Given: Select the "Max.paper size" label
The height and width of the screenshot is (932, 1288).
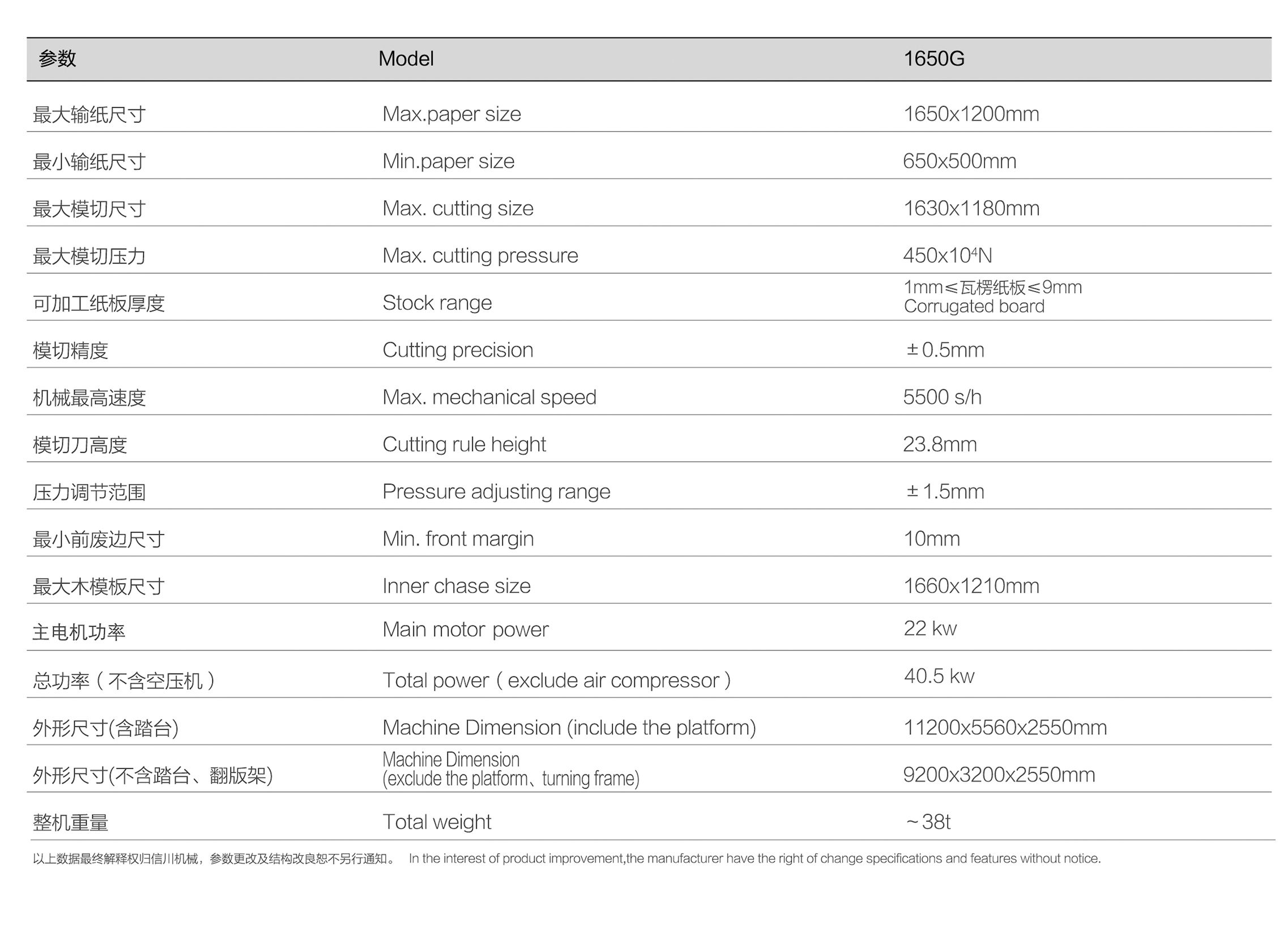Looking at the screenshot, I should click(x=451, y=114).
